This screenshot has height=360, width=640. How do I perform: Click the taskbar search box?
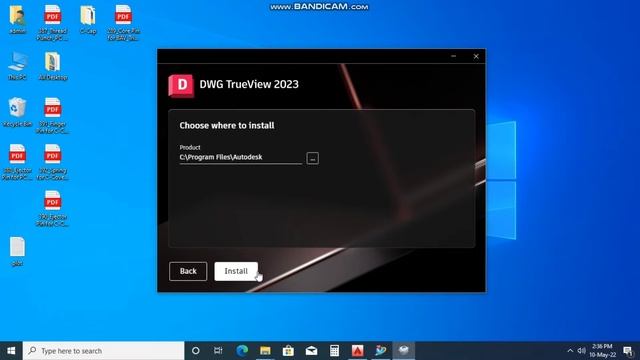click(104, 351)
